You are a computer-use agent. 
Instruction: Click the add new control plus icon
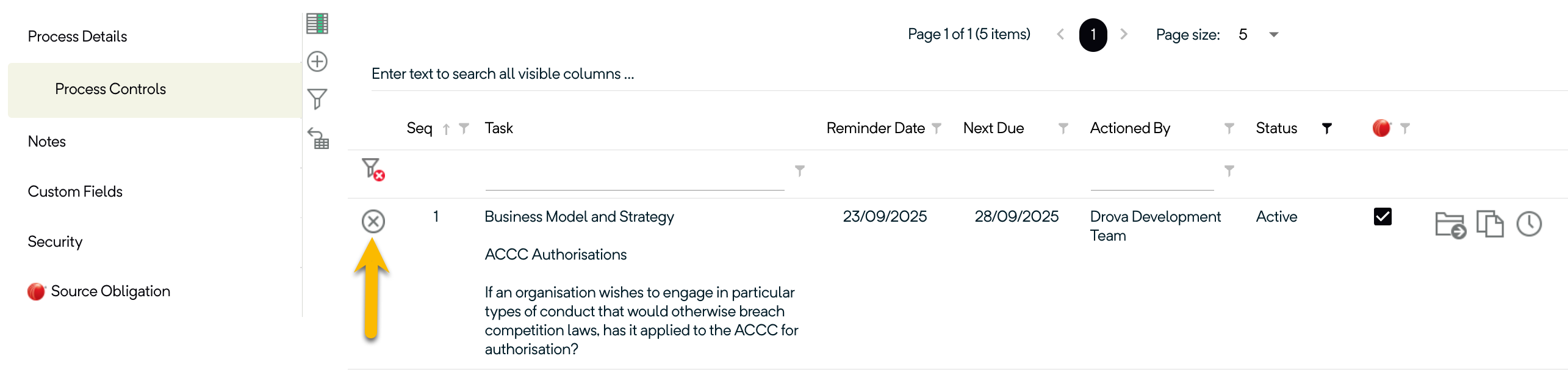(317, 62)
